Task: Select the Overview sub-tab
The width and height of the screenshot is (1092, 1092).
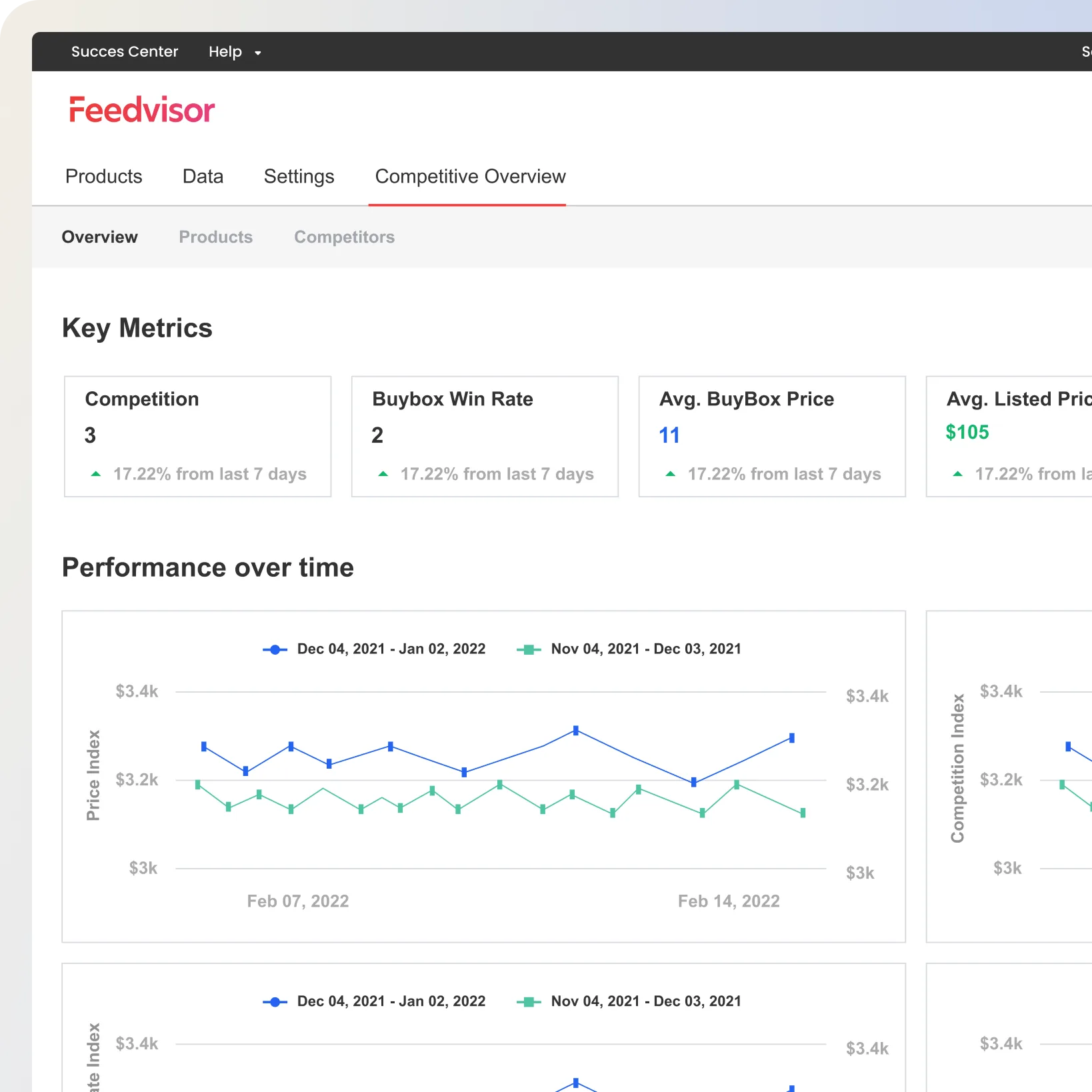Action: [x=99, y=237]
